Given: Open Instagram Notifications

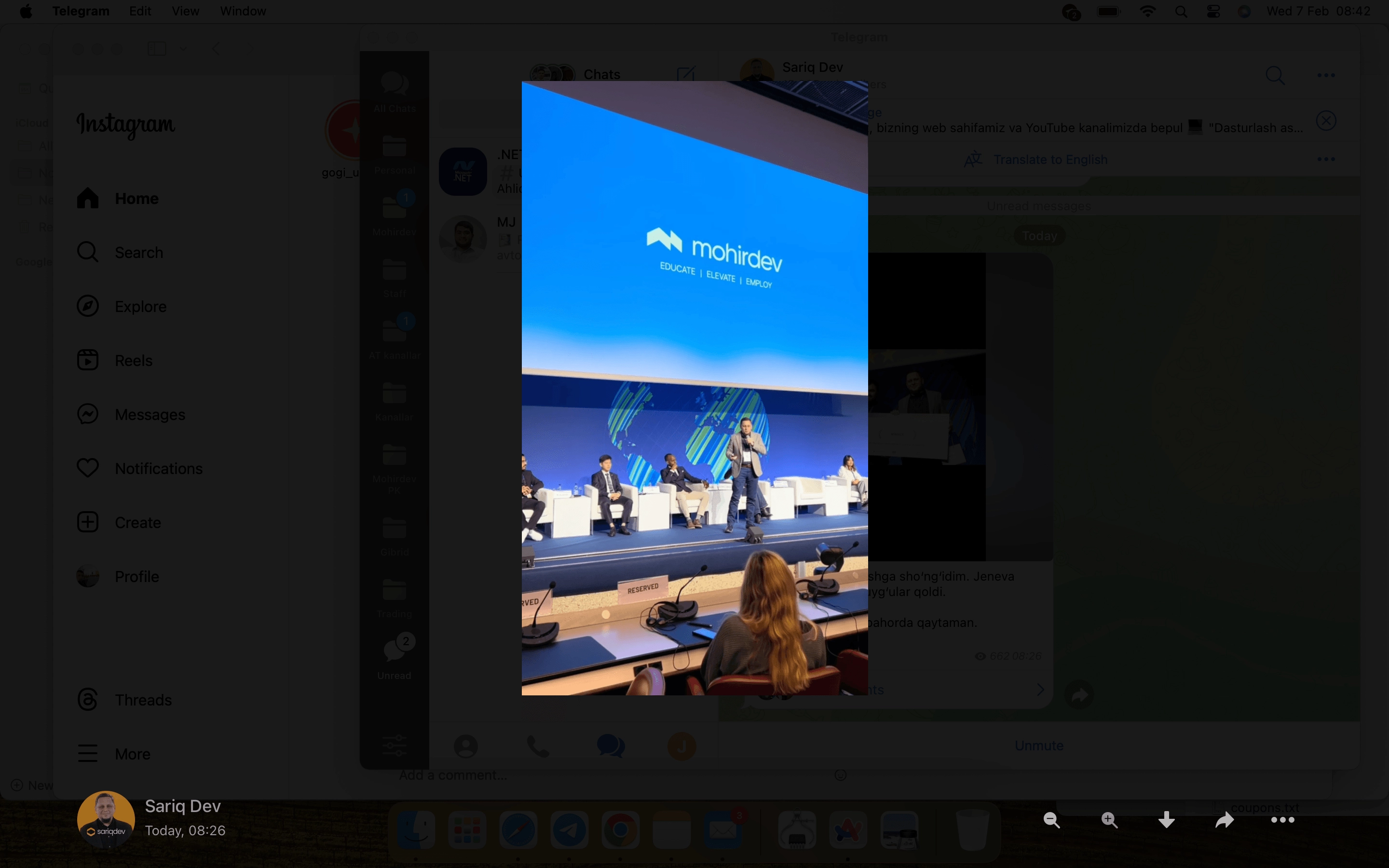Looking at the screenshot, I should click(x=139, y=468).
